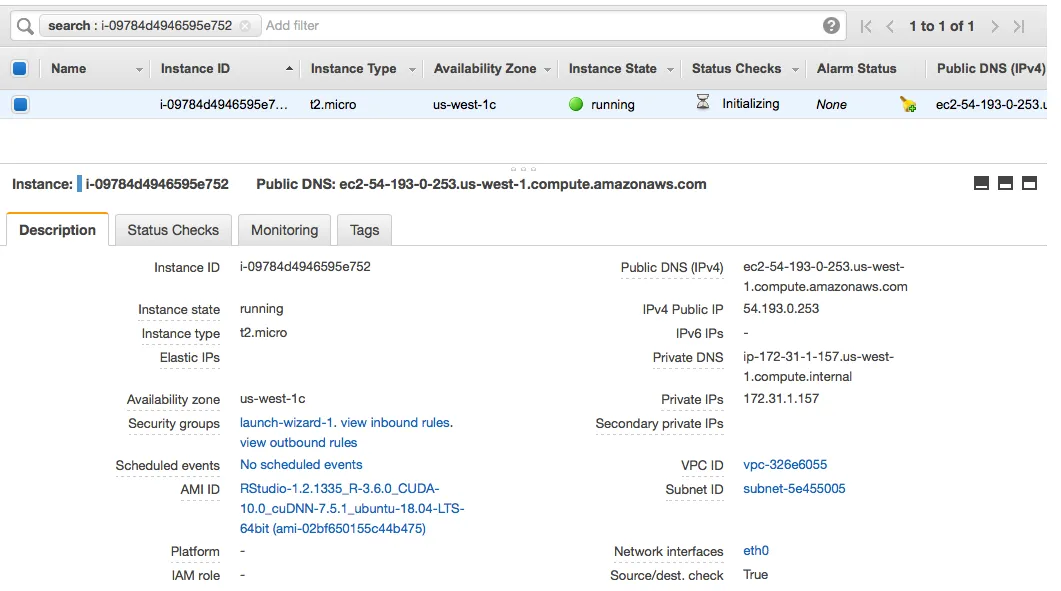Go to the first page of results
This screenshot has height=591, width=1061.
click(x=865, y=26)
